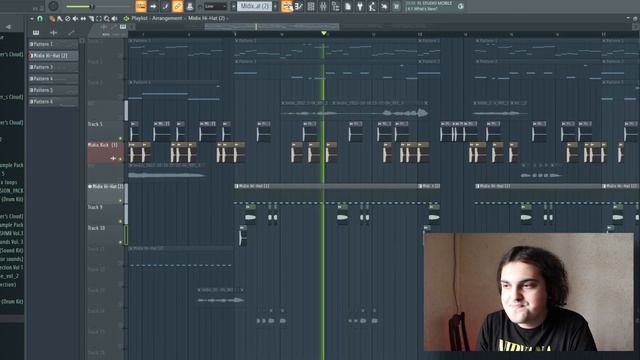Toggle mute LED on Track 5
Image resolution: width=640 pixels, height=360 pixels.
coord(120,138)
